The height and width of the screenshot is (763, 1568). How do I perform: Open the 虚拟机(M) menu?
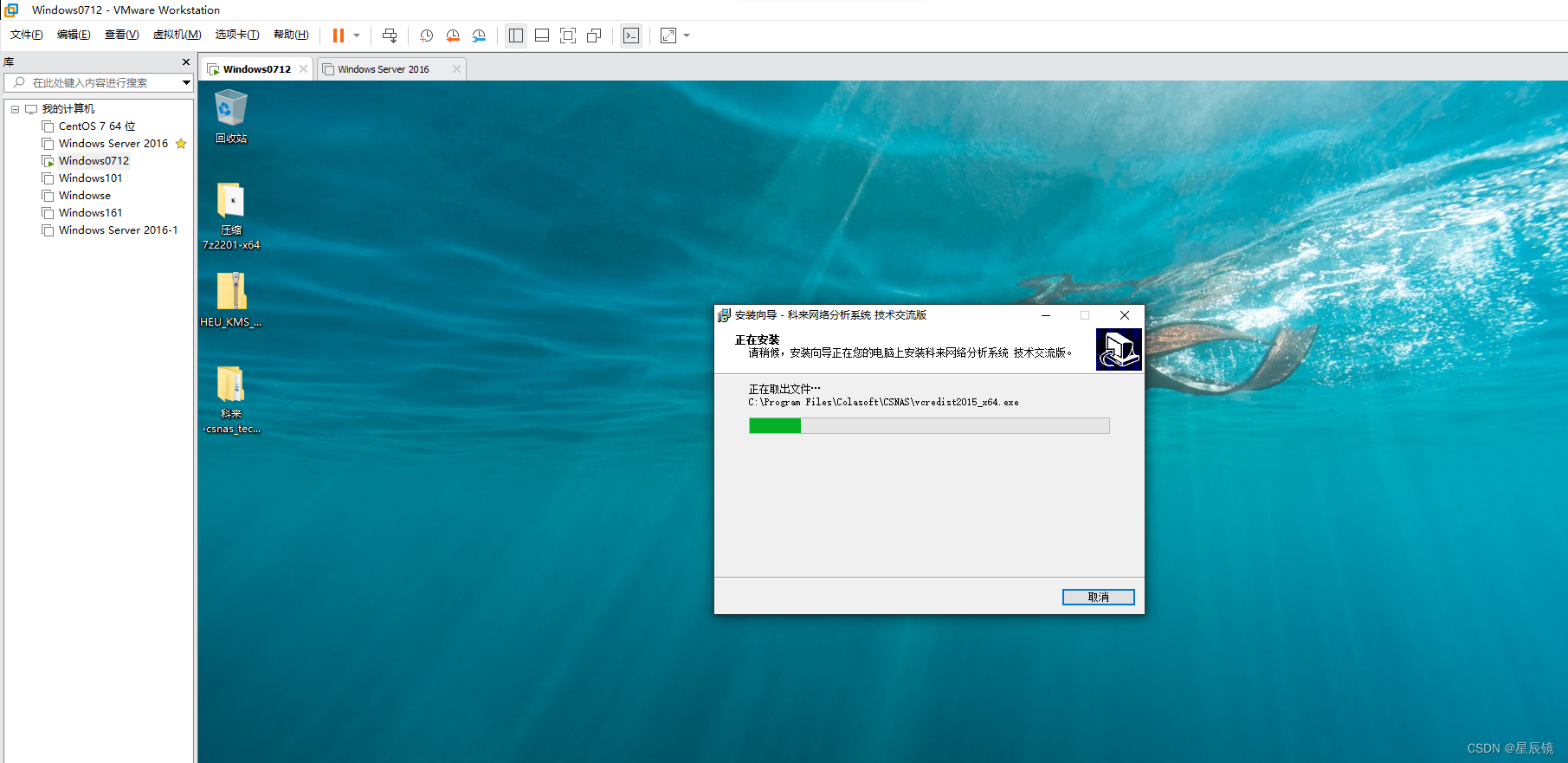(x=177, y=35)
